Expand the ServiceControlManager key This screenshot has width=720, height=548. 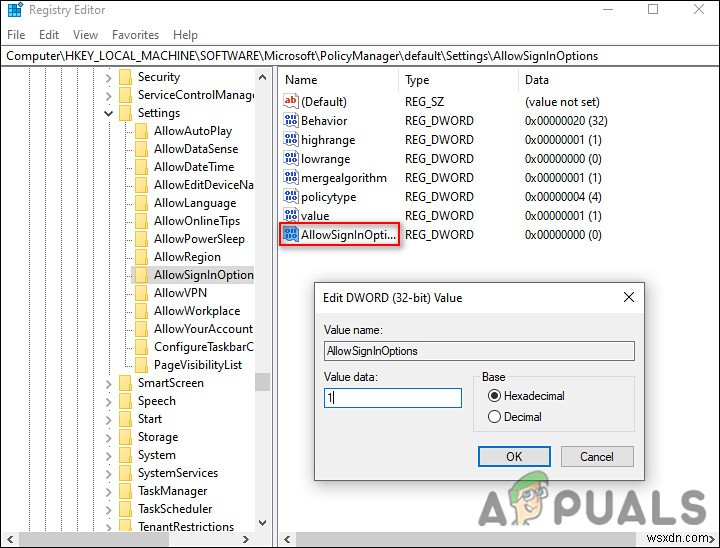[x=108, y=96]
